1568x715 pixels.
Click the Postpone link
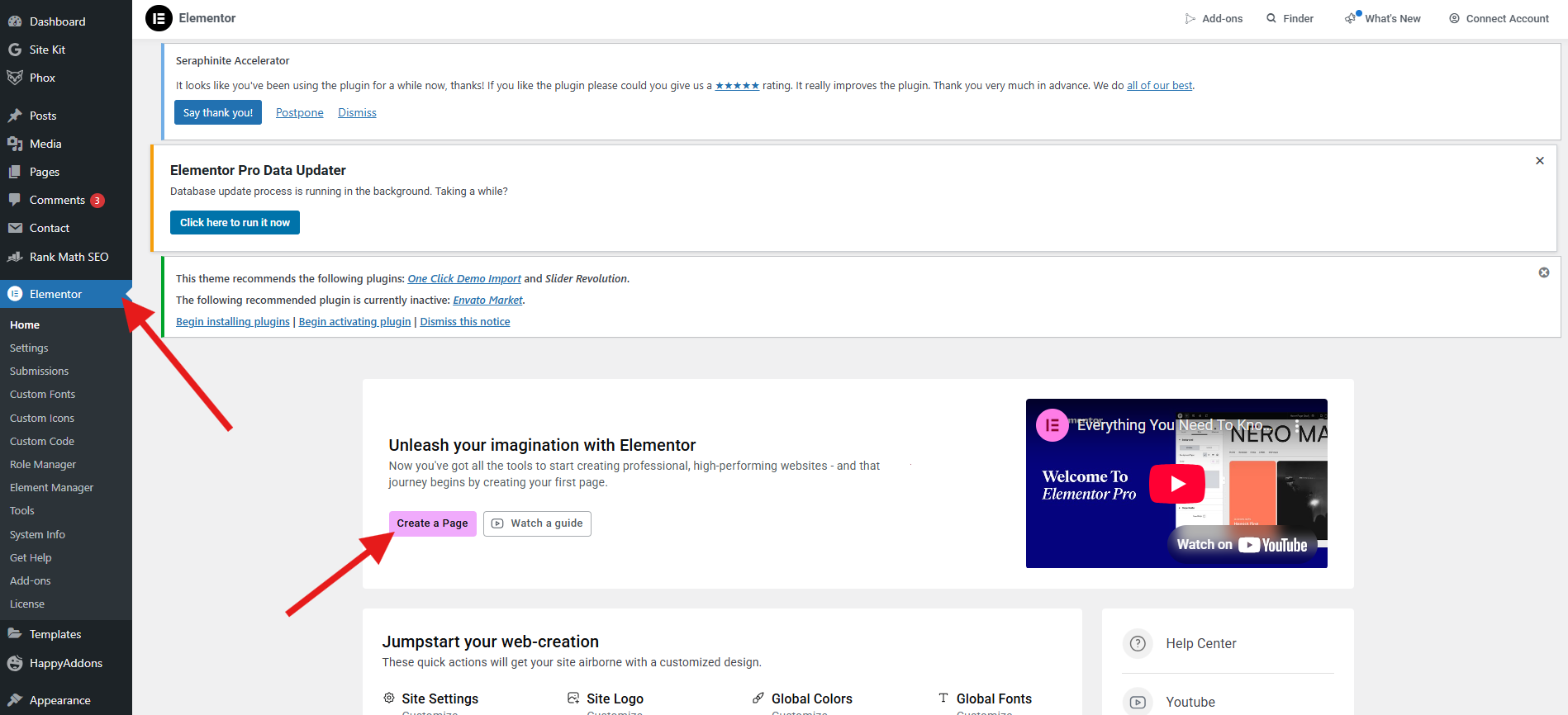click(300, 112)
